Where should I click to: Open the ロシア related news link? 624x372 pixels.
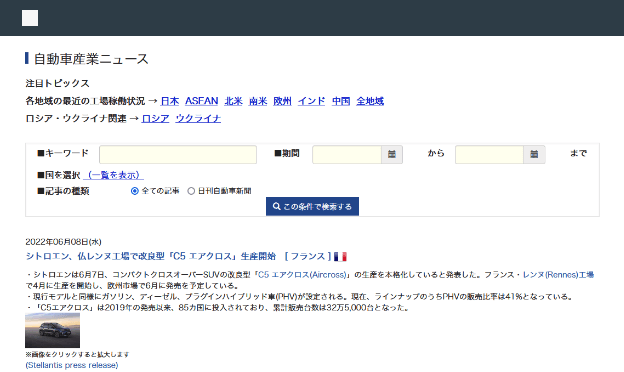155,119
